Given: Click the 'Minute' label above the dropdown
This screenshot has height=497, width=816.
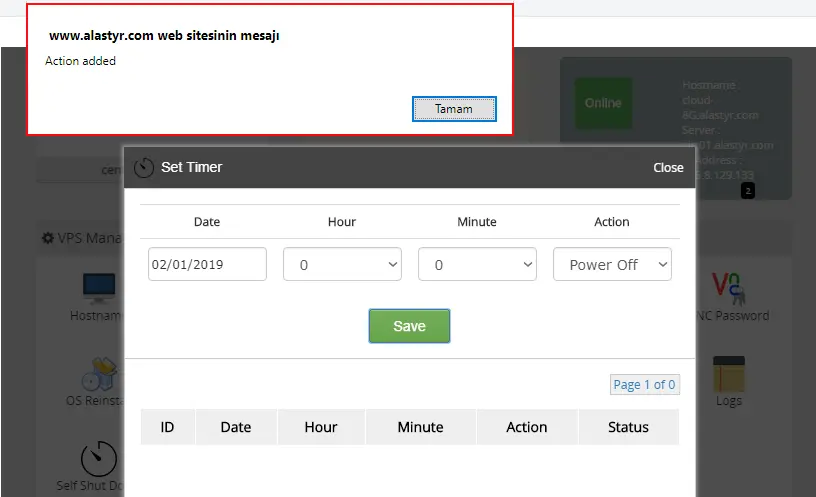Looking at the screenshot, I should tap(477, 222).
